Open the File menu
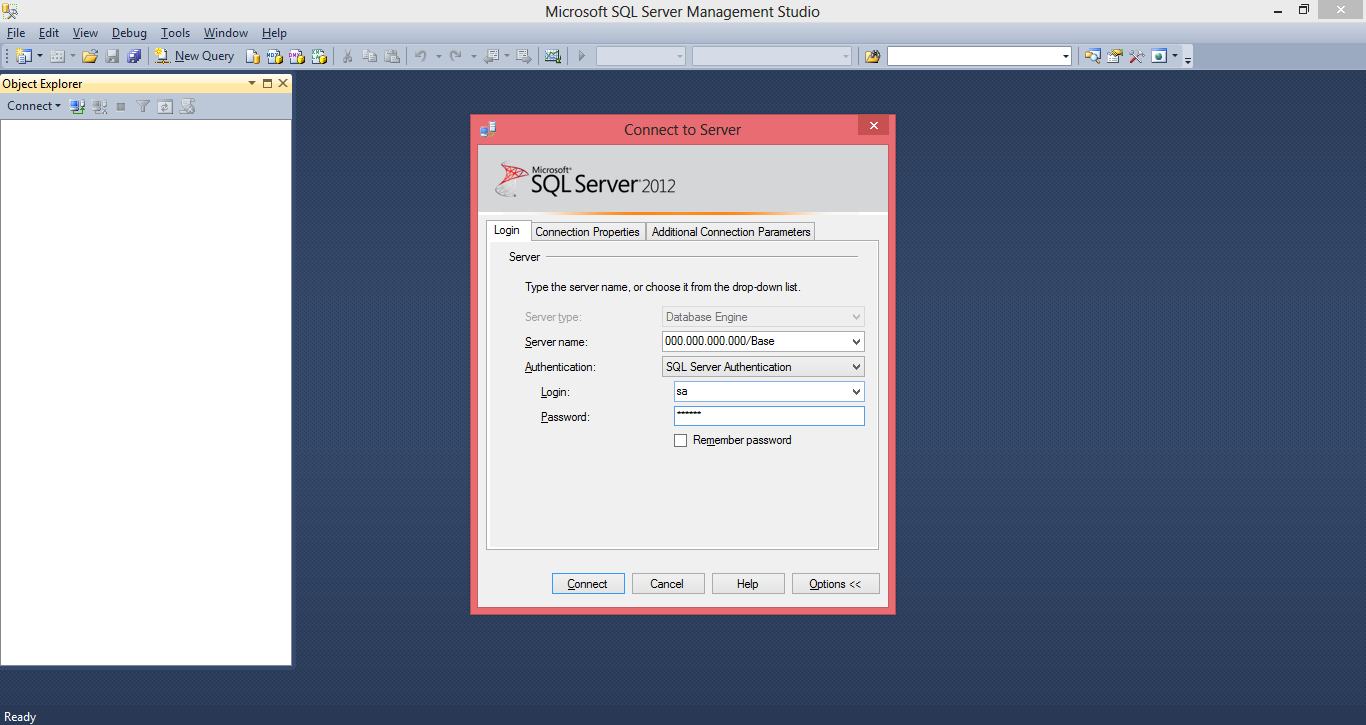Screen dimensions: 1366x725 [16, 33]
